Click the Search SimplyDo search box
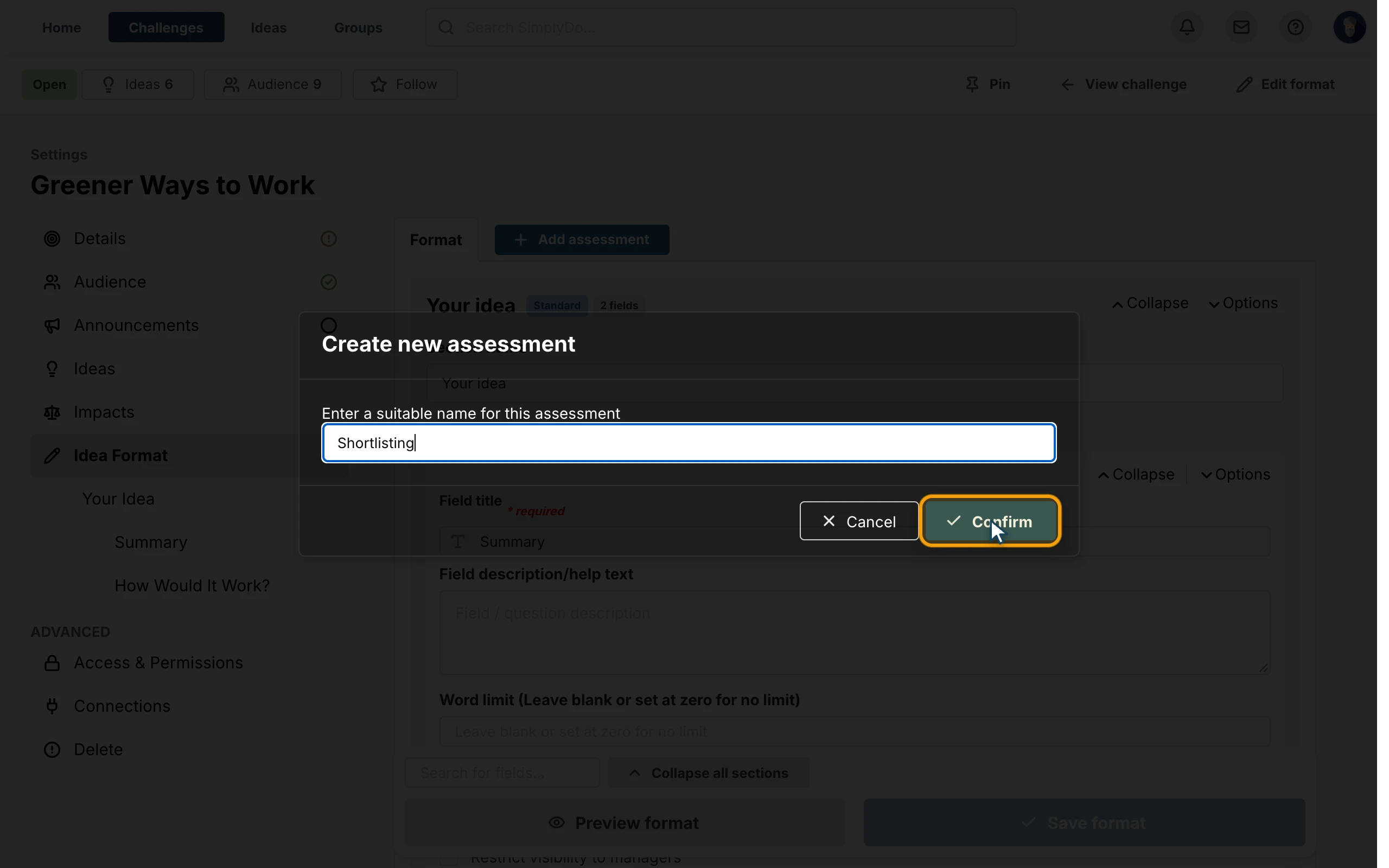 721,28
